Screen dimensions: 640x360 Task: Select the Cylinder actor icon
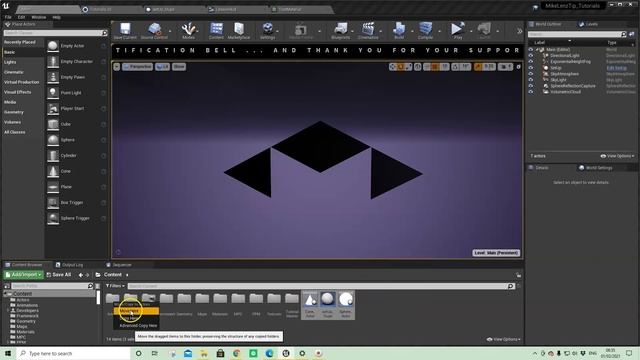pos(53,156)
